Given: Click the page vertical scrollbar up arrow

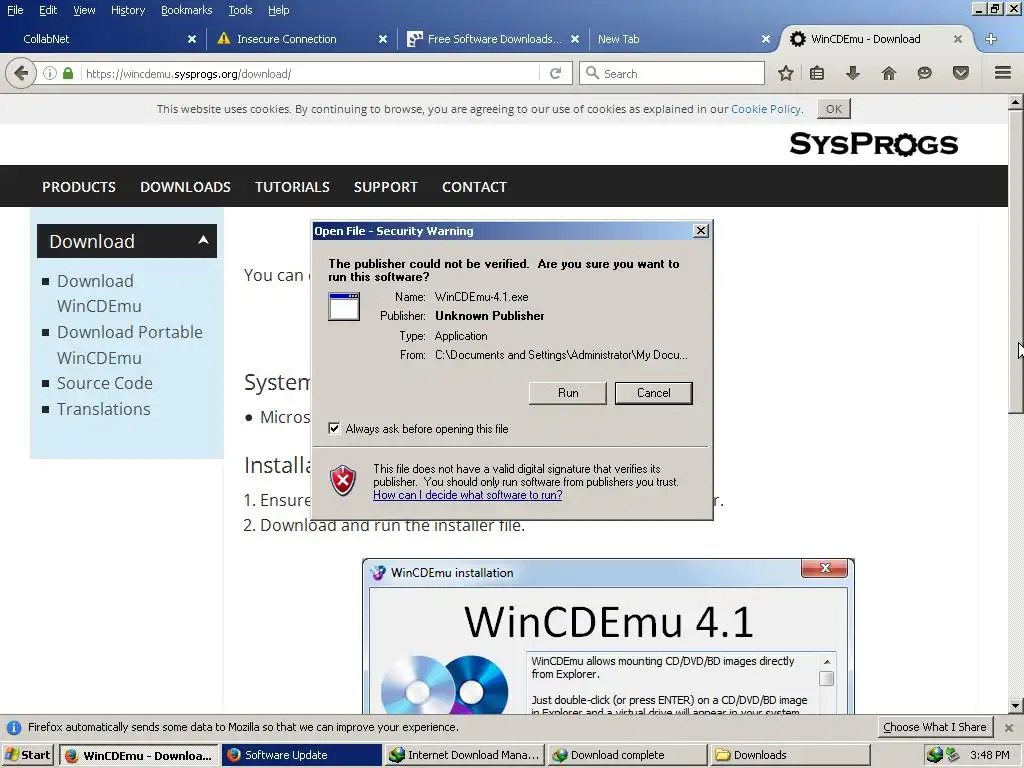Looking at the screenshot, I should pos(1016,102).
